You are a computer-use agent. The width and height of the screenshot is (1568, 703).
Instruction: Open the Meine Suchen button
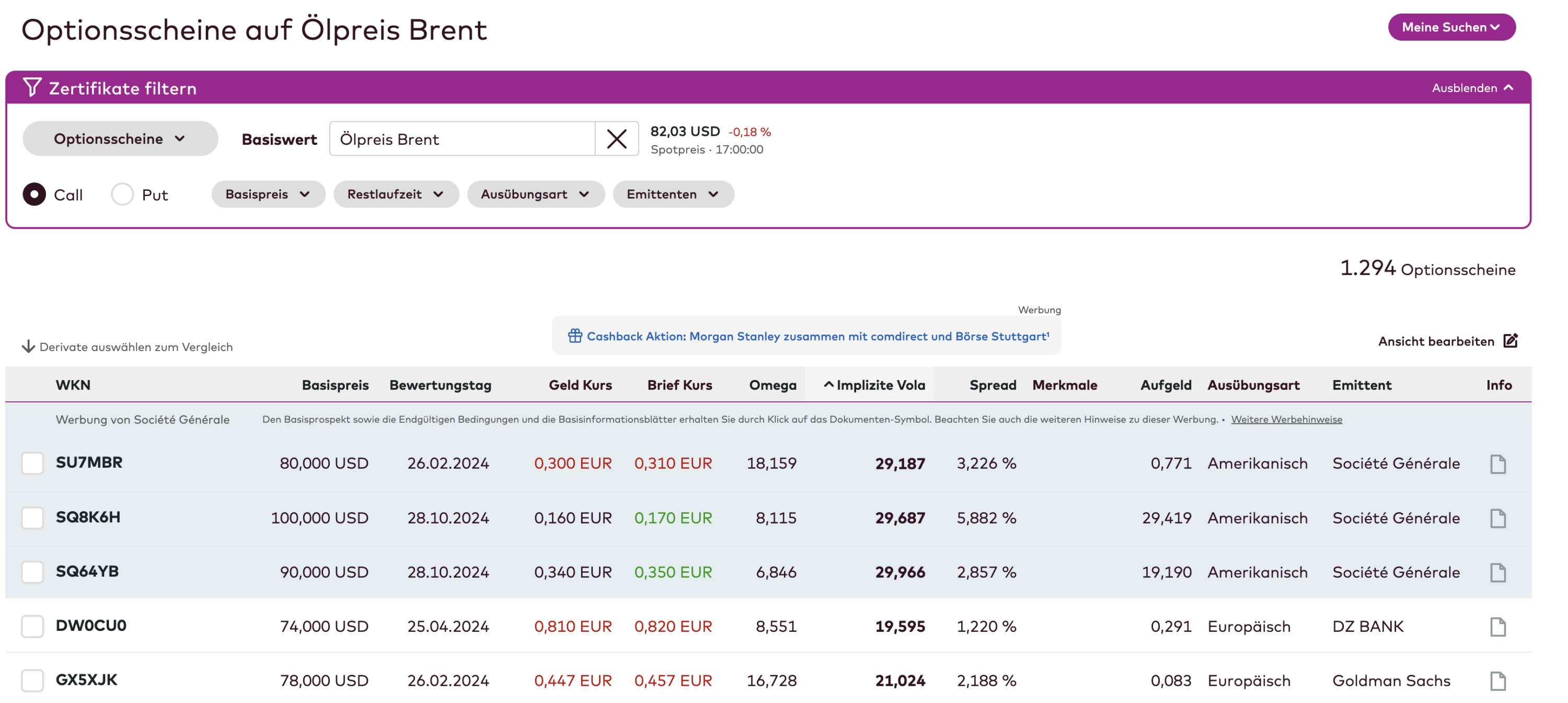click(x=1451, y=27)
